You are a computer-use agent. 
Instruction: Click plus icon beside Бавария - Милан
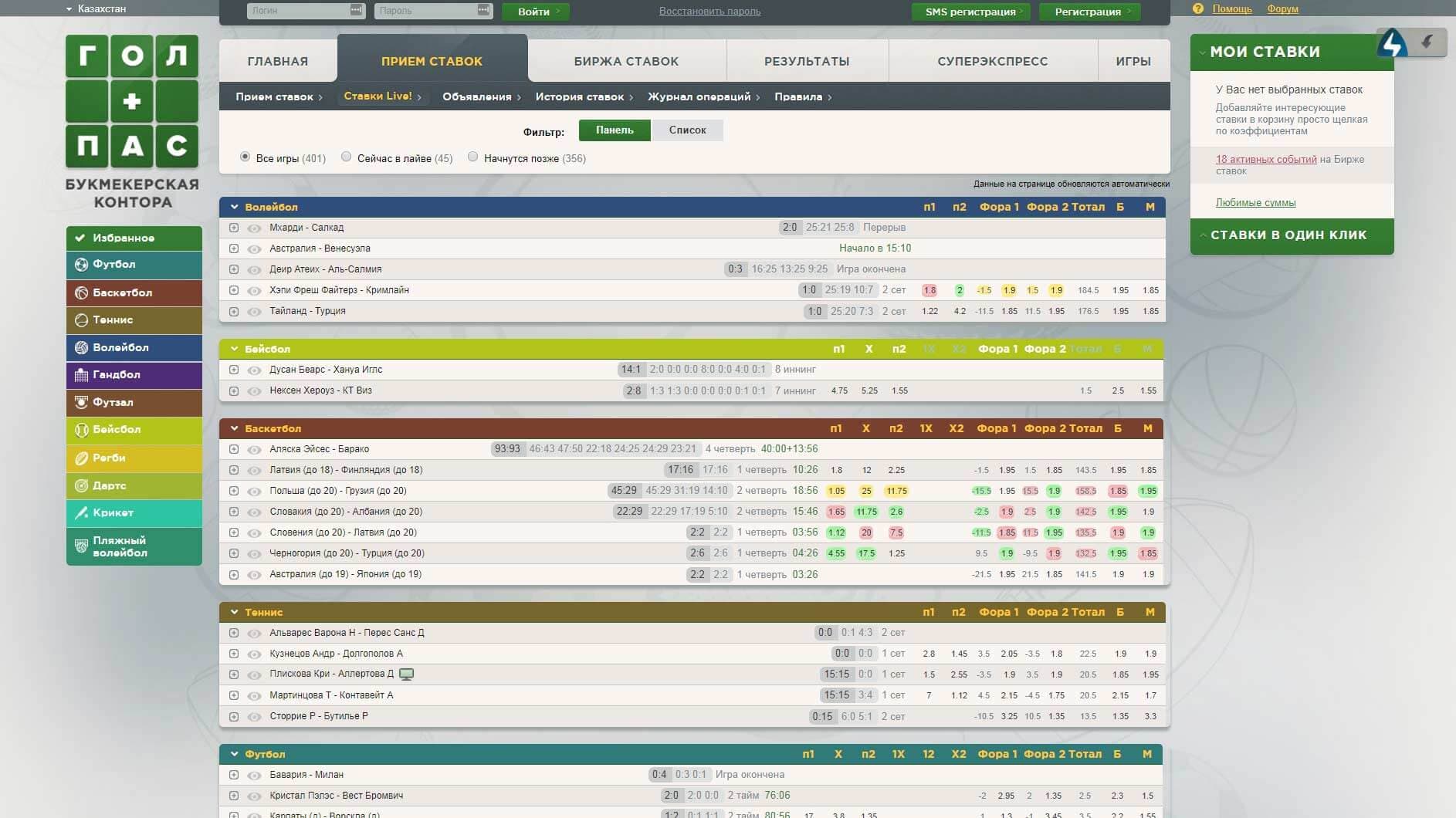coord(234,775)
